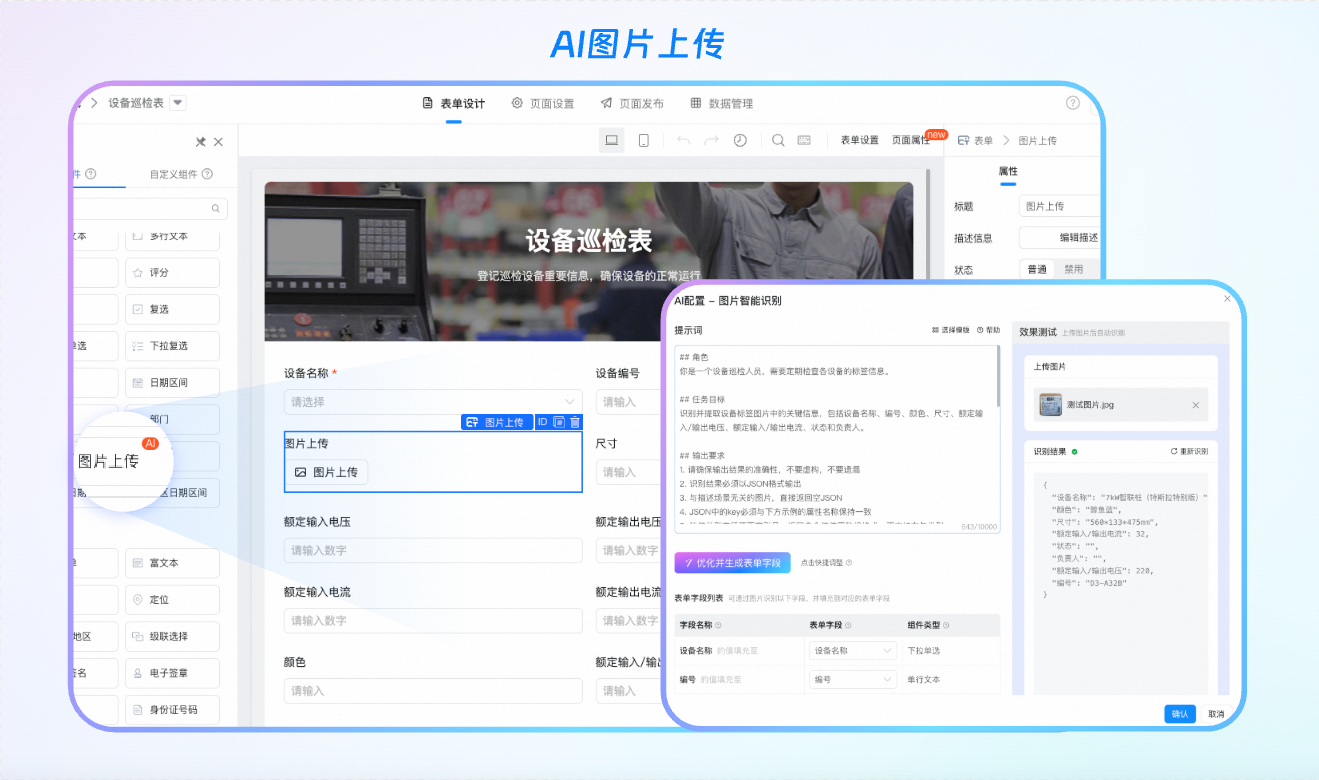The image size is (1319, 780).
Task: Click the pin icon in component panel
Action: point(200,142)
